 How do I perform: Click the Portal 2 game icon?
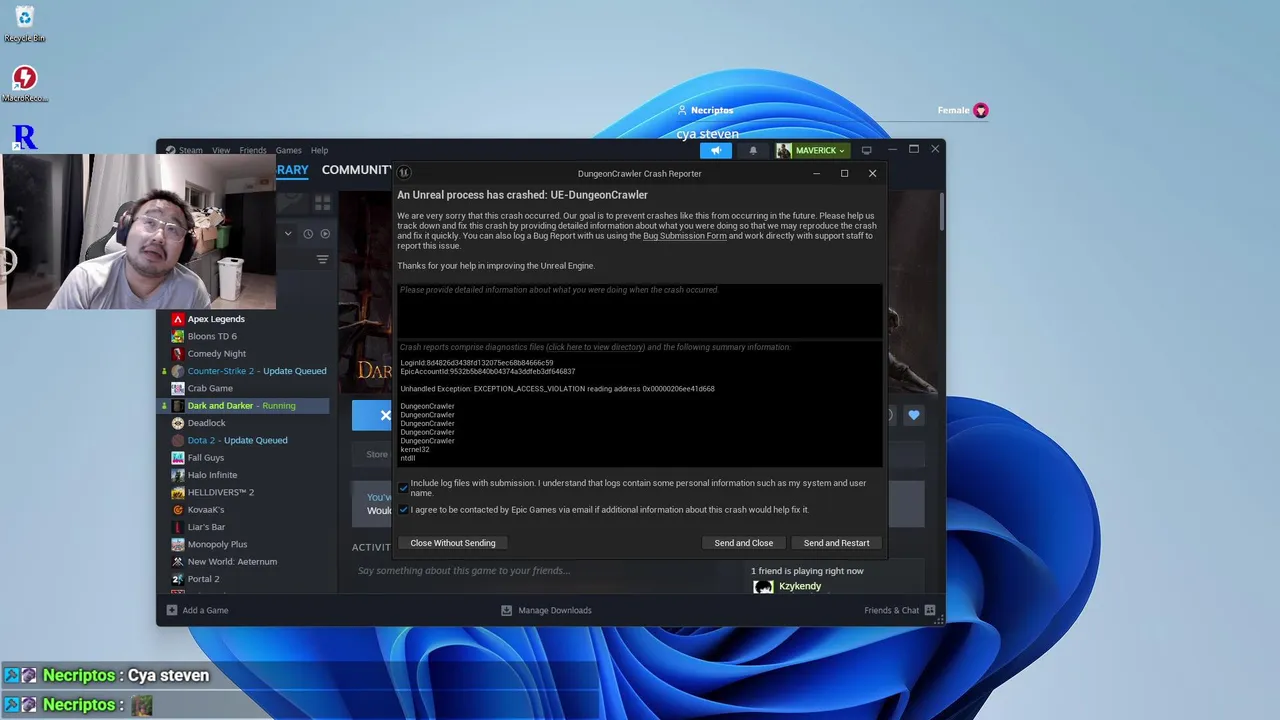click(x=178, y=579)
